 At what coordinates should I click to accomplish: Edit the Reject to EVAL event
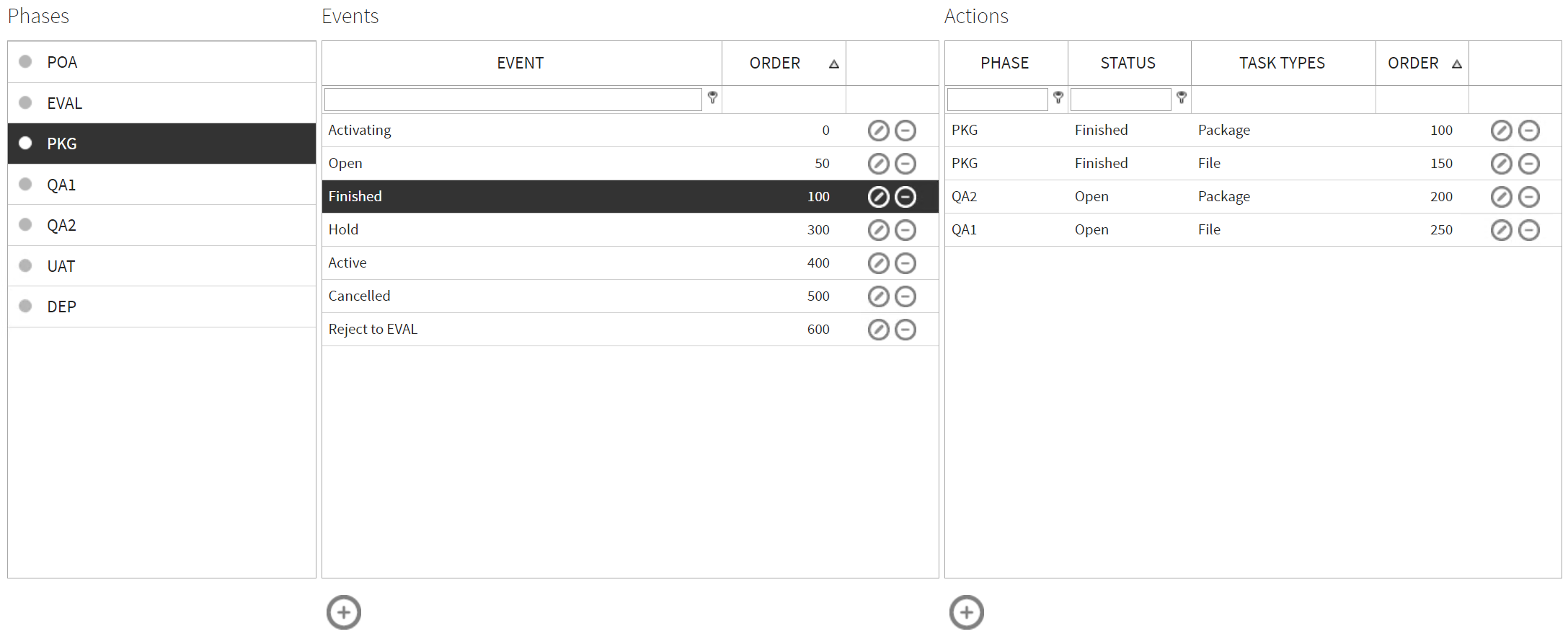tap(878, 330)
